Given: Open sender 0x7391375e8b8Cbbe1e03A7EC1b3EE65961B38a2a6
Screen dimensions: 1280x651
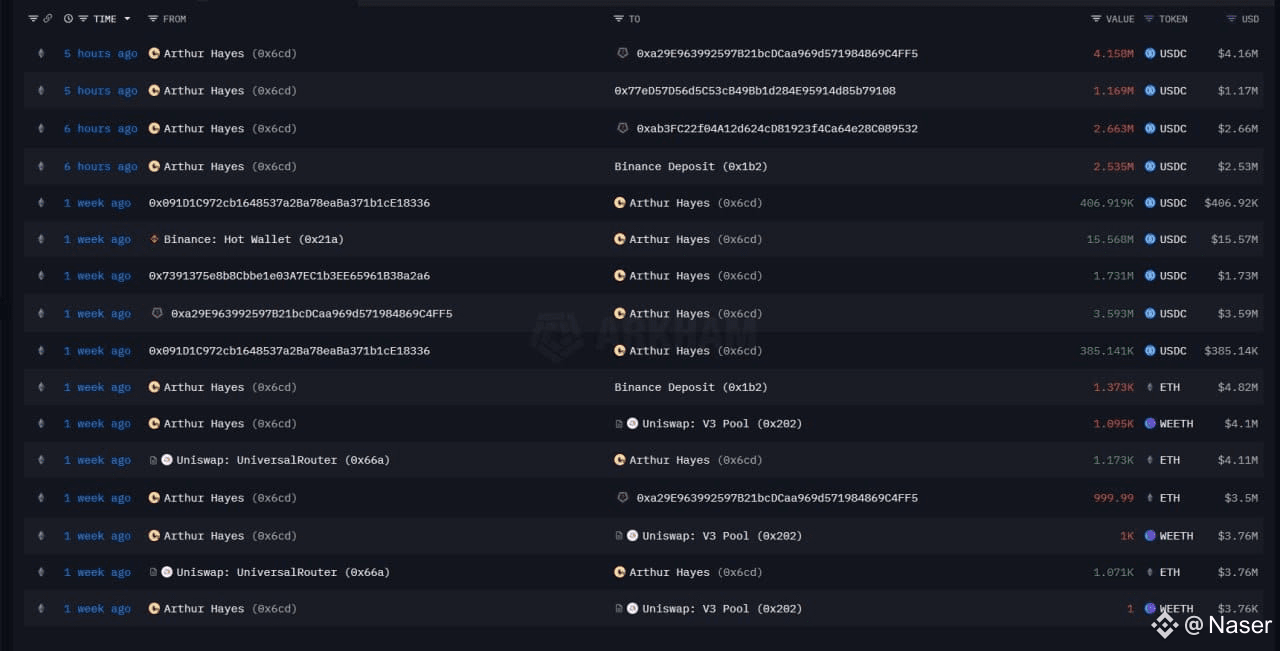Looking at the screenshot, I should pyautogui.click(x=289, y=276).
